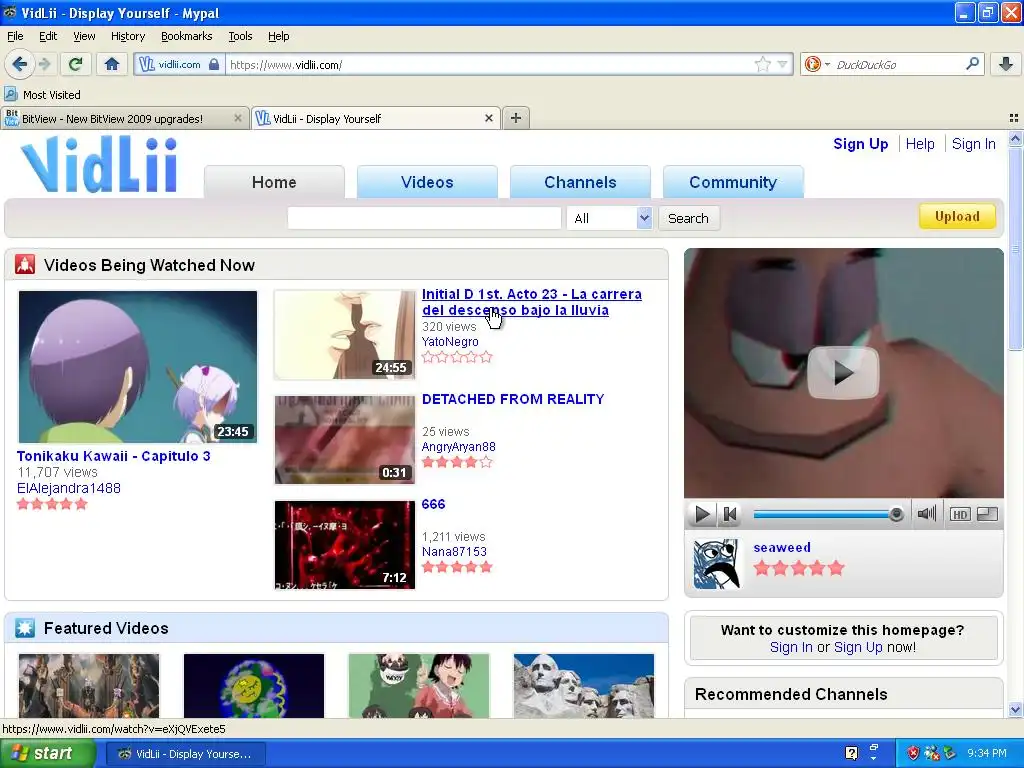Open the File menu
The height and width of the screenshot is (768, 1024).
(x=15, y=36)
